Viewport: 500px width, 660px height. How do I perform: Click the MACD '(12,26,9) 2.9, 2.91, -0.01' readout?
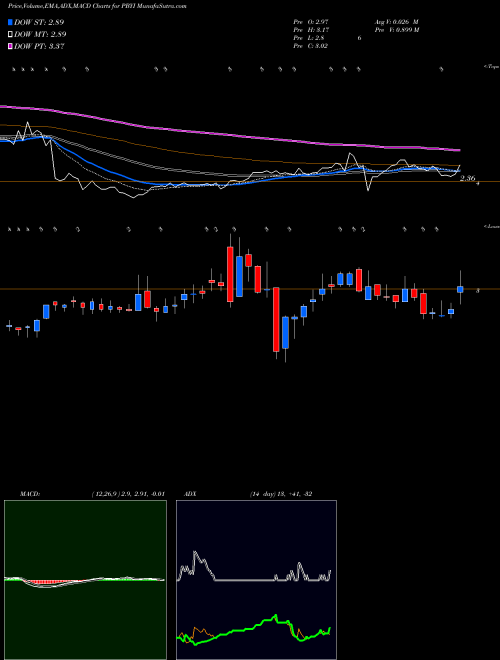128,494
